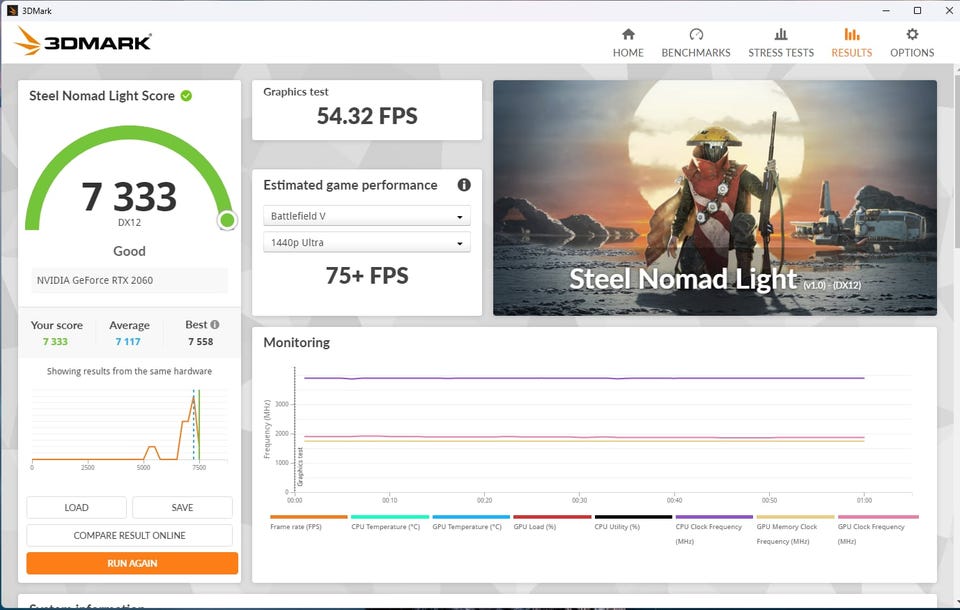This screenshot has height=610, width=960.
Task: Click the 7 558 best score value
Action: pyautogui.click(x=201, y=342)
